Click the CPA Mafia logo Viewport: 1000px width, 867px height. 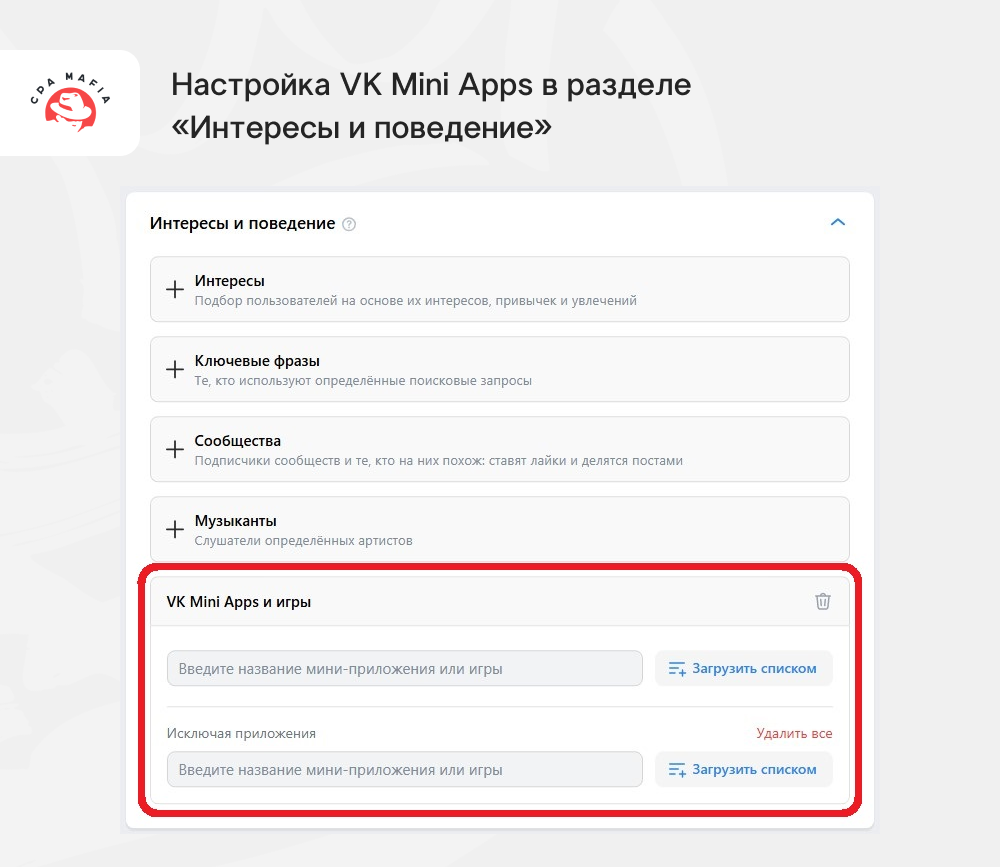click(x=70, y=102)
